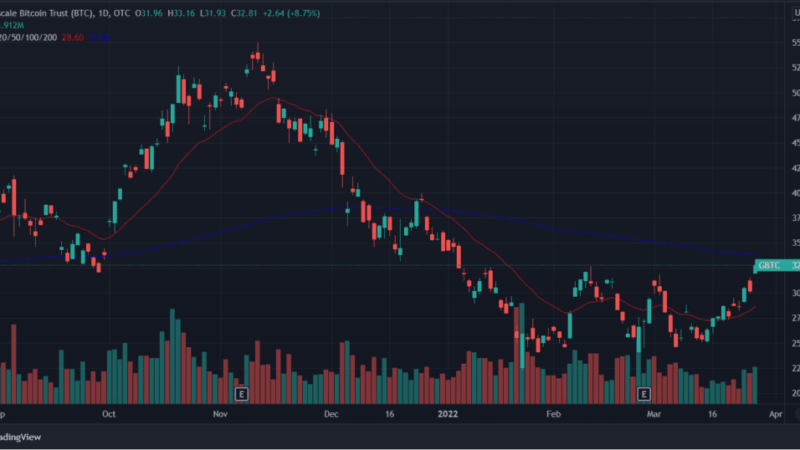
Task: Click the earnings E marker near March
Action: click(644, 394)
